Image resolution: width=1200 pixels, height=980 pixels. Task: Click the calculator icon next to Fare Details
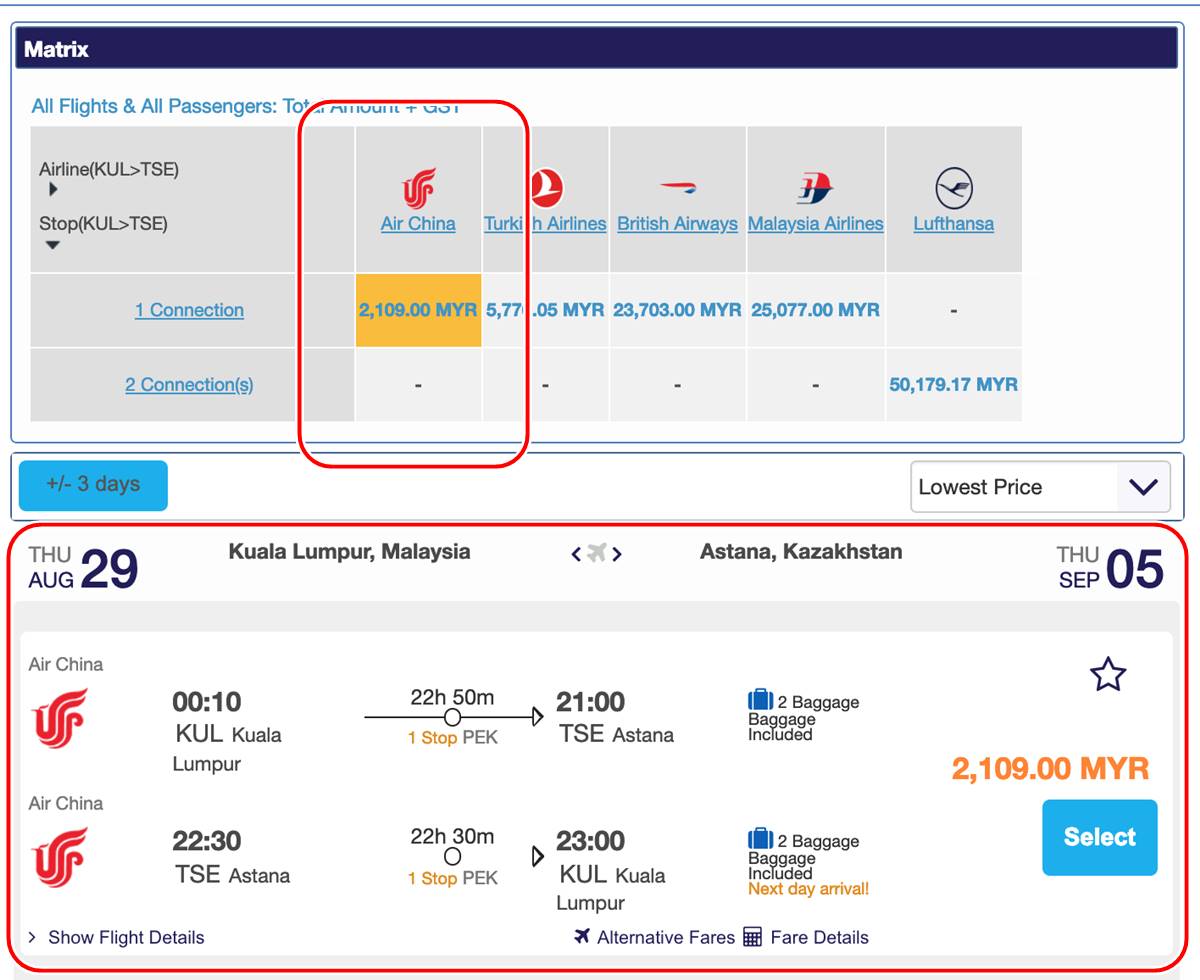point(753,937)
